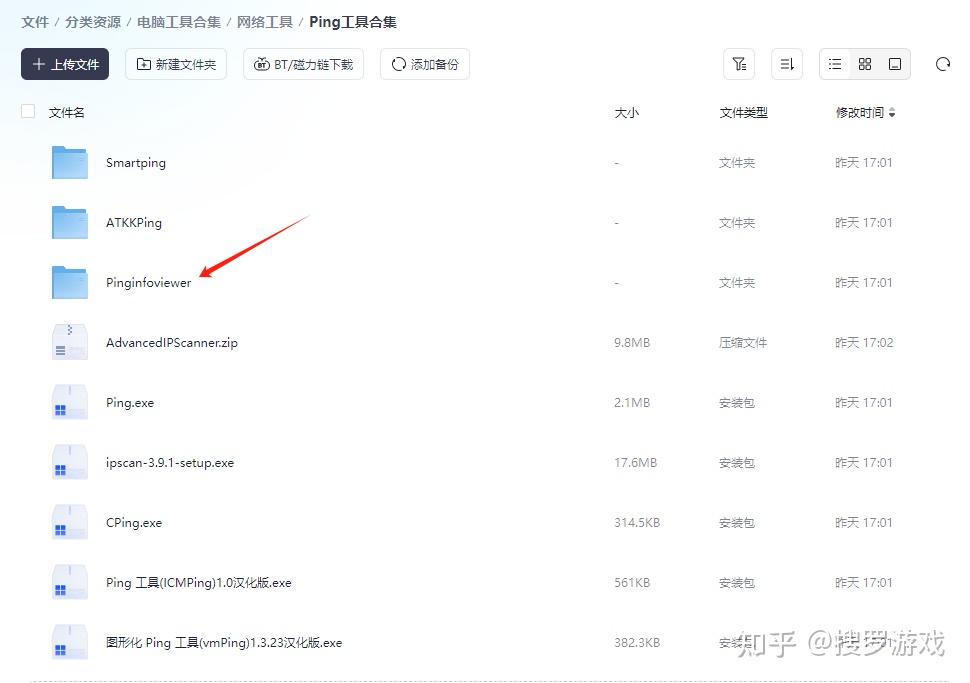Refresh the file list
The height and width of the screenshot is (683, 970).
943,63
